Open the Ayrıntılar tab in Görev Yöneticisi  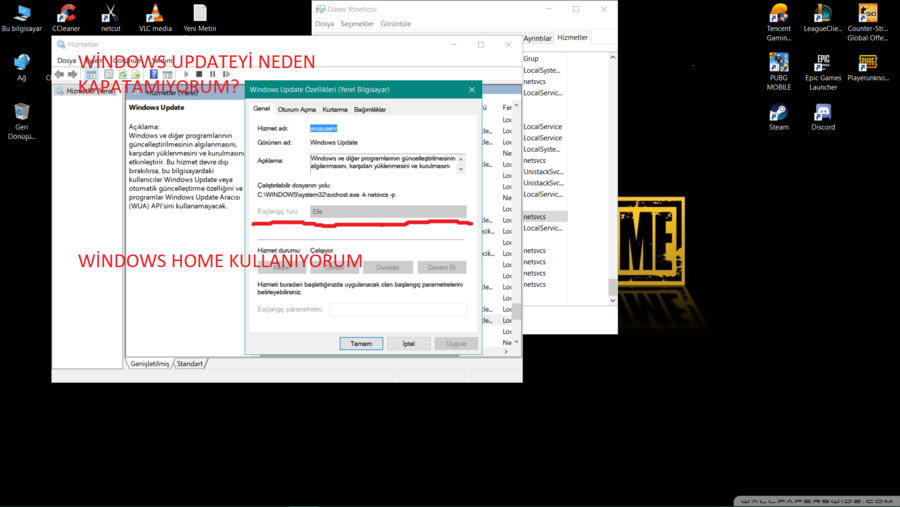[x=537, y=38]
